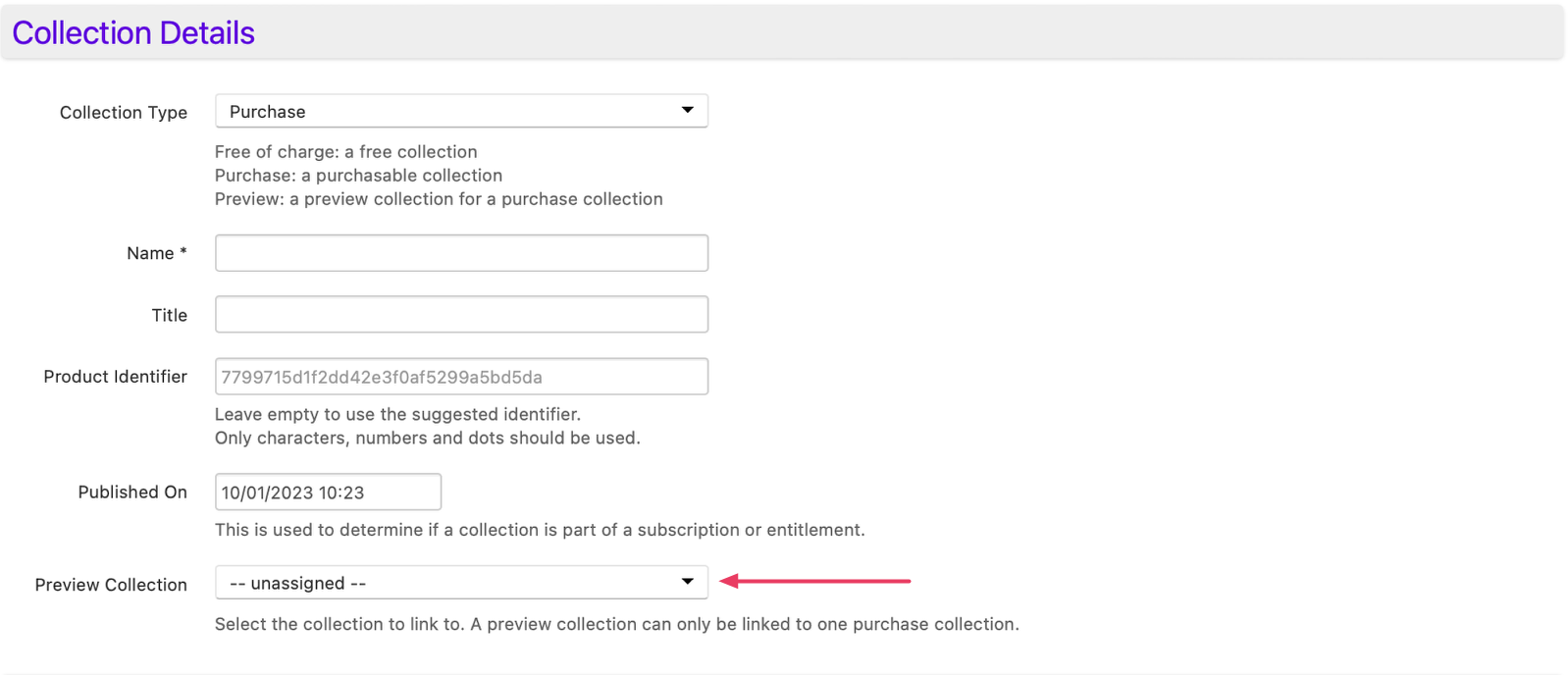Viewport: 1568px width, 675px height.
Task: Click the Preview Collection dropdown arrow
Action: [688, 583]
